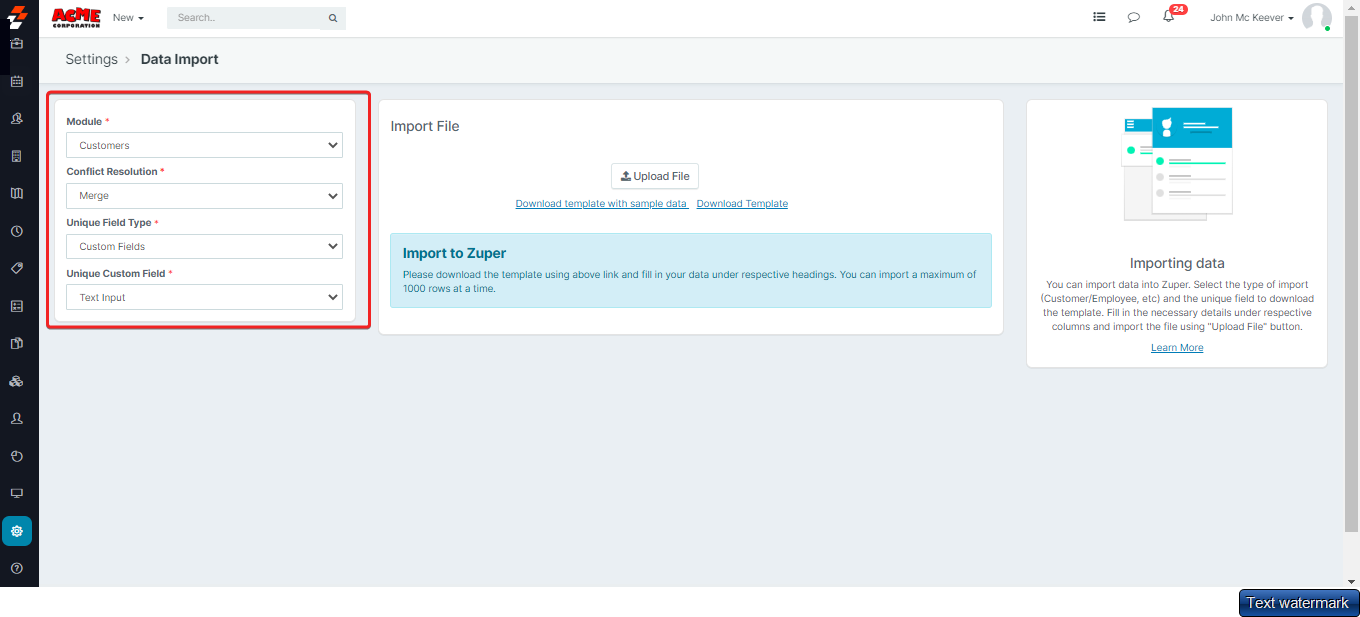Open the highlighted settings gear icon
The image size is (1360, 617).
tap(17, 531)
